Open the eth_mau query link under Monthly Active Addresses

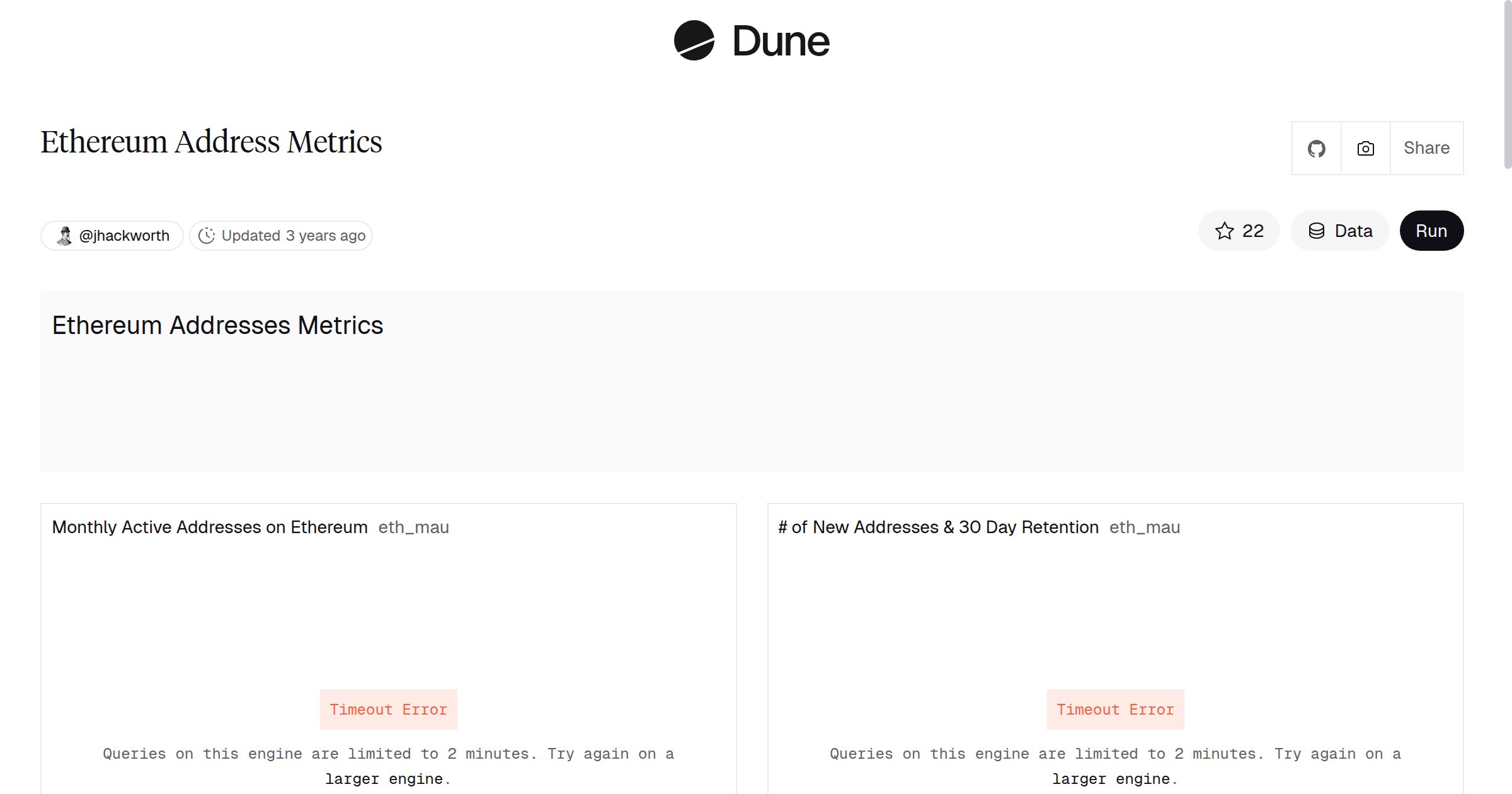tap(413, 527)
